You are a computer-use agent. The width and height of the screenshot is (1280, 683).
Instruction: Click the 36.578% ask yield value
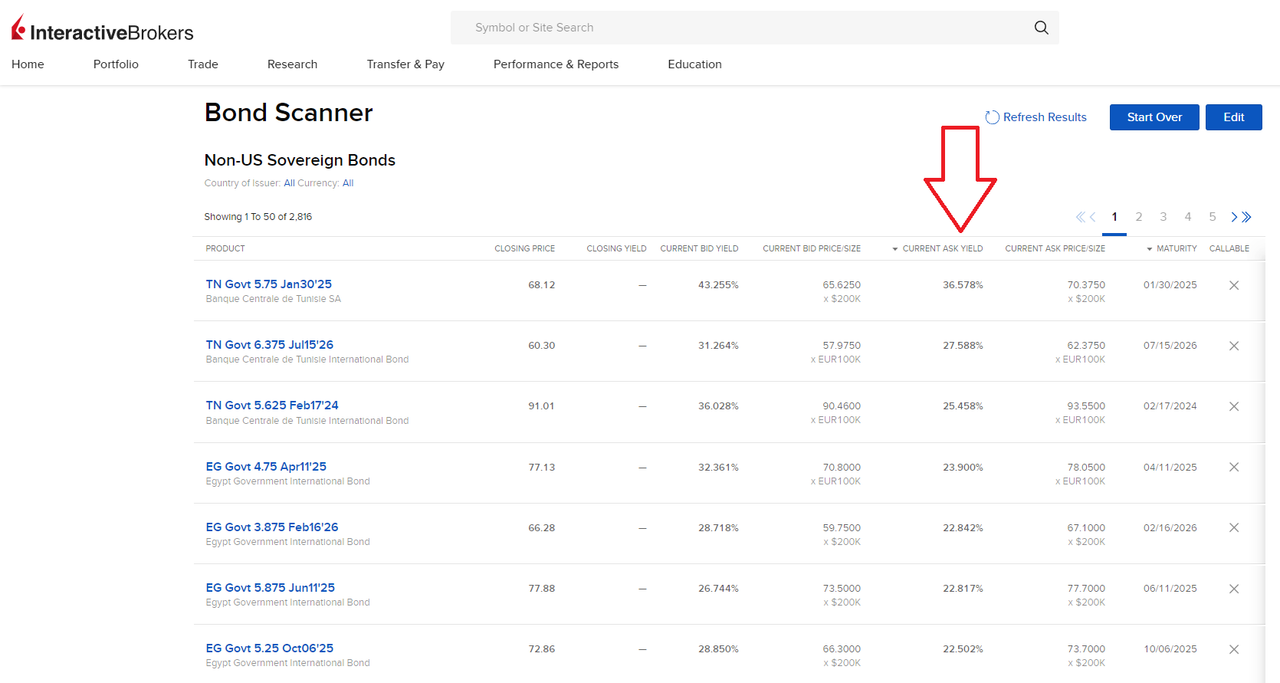pyautogui.click(x=963, y=285)
